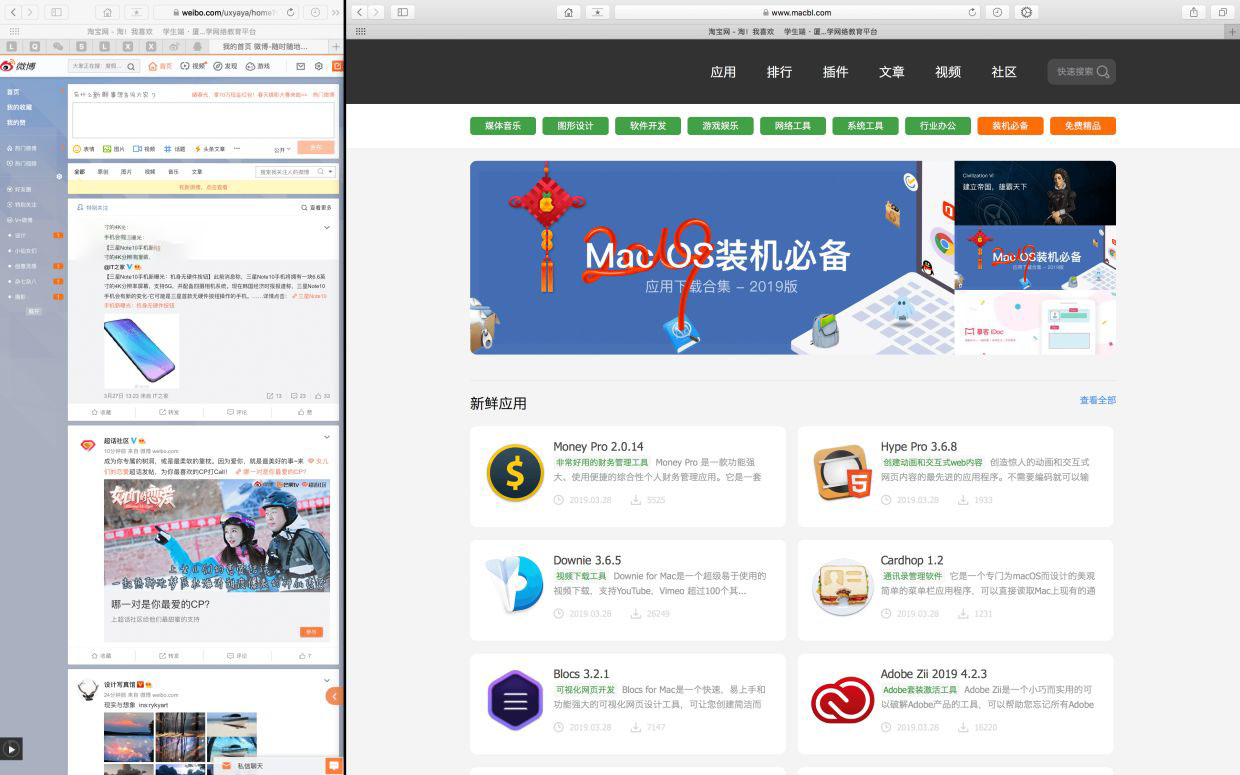This screenshot has width=1240, height=775.
Task: Add topic hashtag (话题) in Weibo composer
Action: [x=175, y=148]
